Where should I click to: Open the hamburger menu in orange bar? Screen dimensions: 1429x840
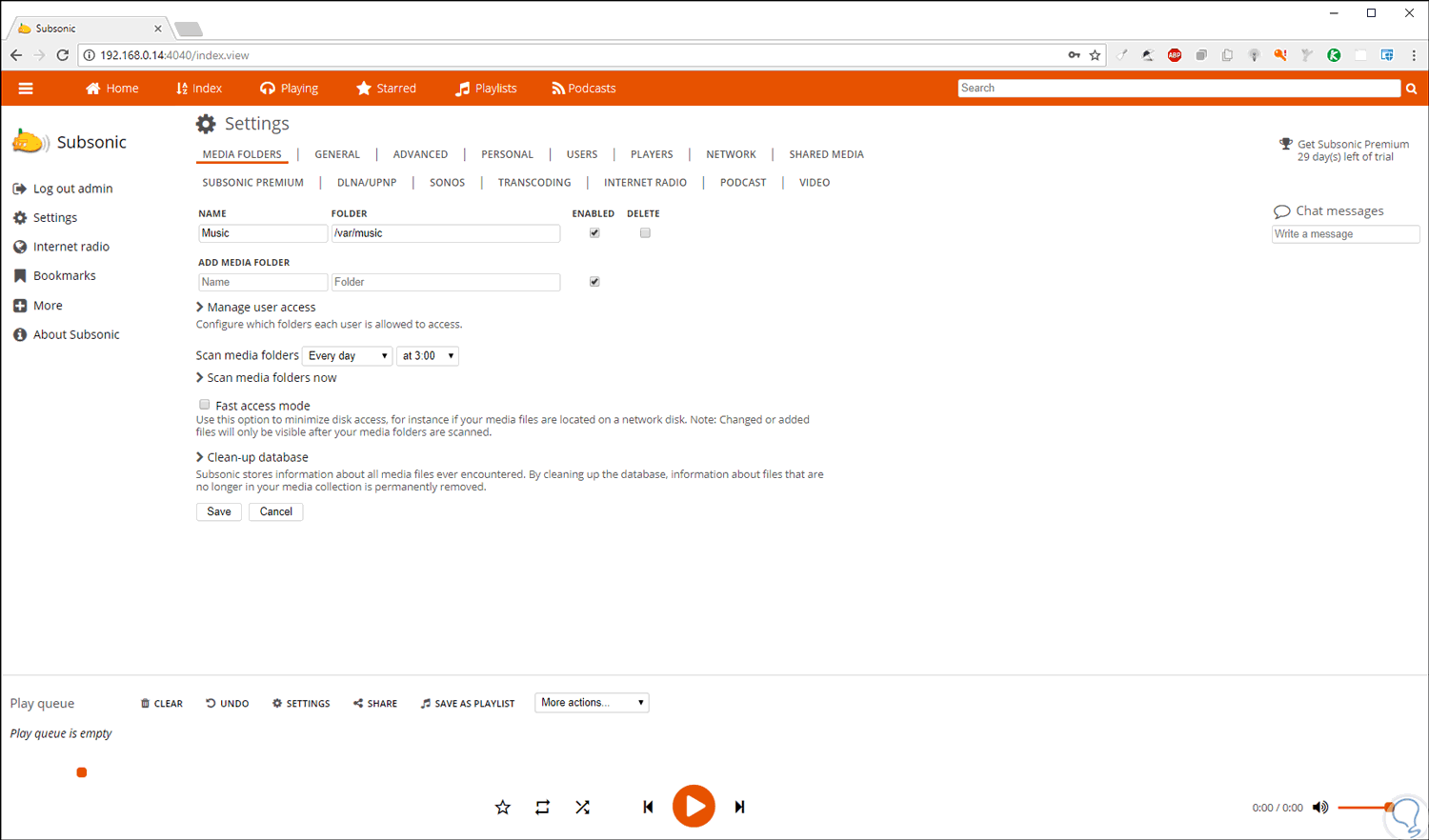[26, 89]
